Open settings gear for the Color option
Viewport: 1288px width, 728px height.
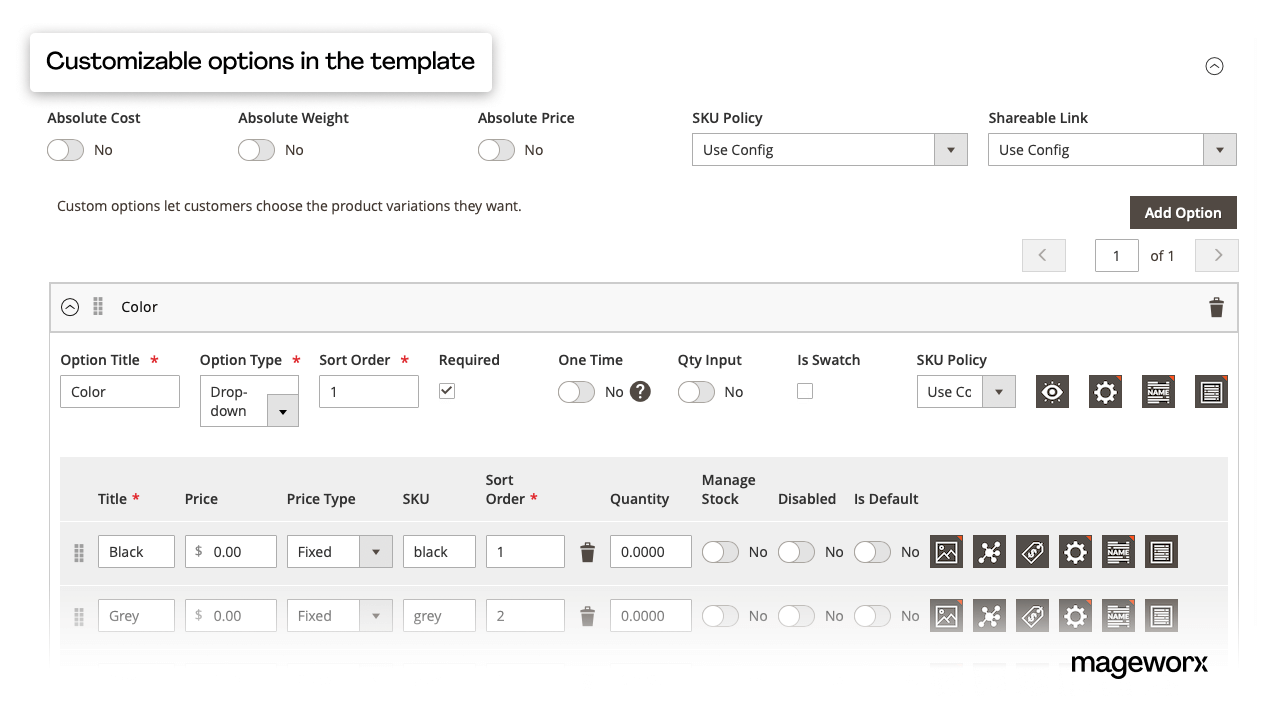point(1105,392)
